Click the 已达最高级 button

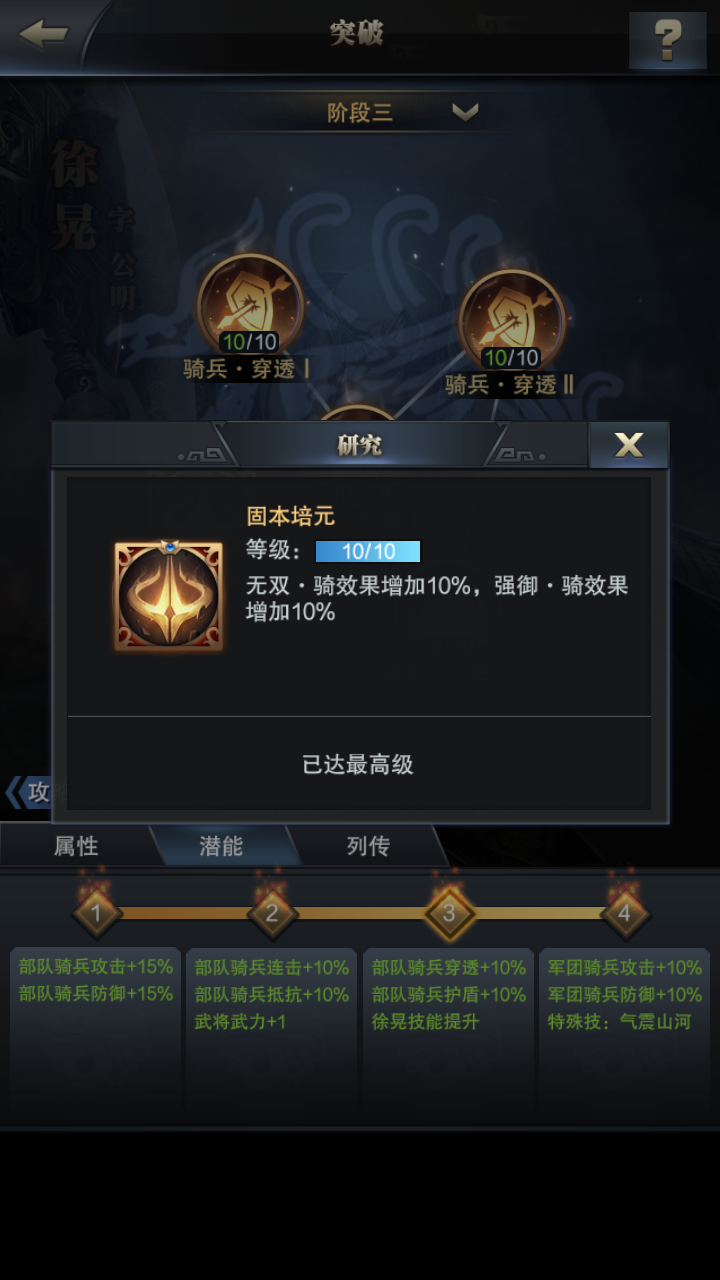point(358,765)
